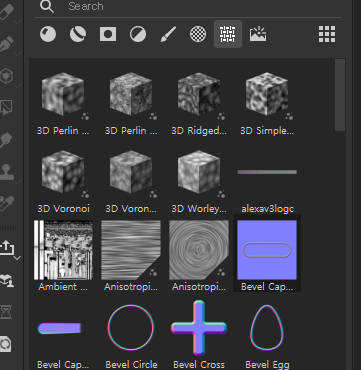
Task: Select the Bevel Capsule half-bar thumbnail
Action: (x=59, y=328)
